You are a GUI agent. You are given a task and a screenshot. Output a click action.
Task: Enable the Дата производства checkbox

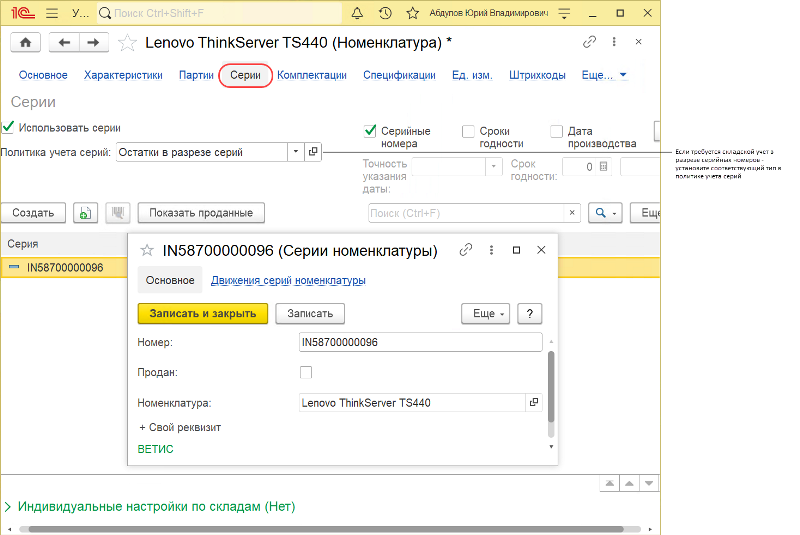click(557, 132)
